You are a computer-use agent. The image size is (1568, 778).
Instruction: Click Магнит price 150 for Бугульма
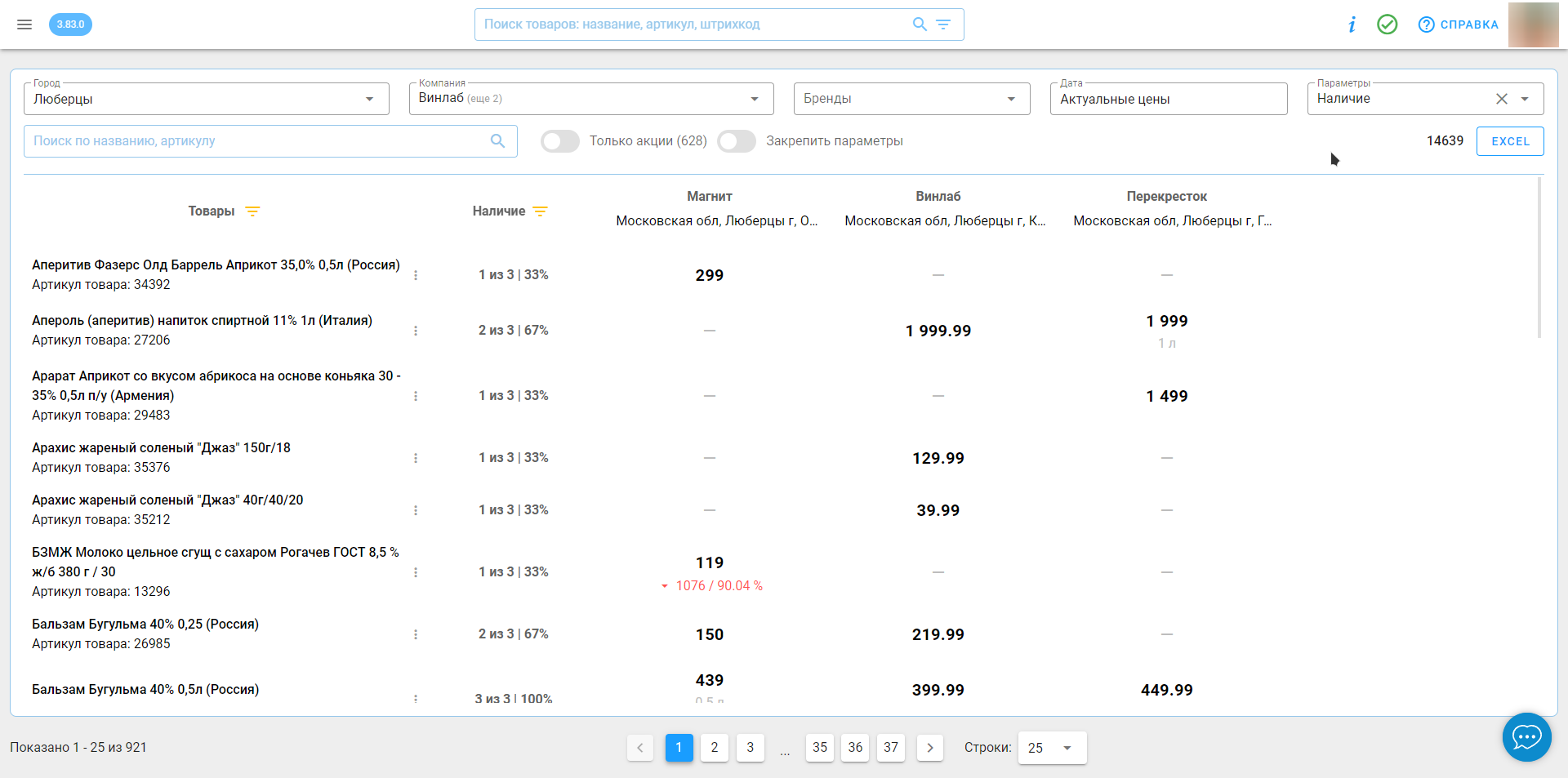[x=710, y=634]
